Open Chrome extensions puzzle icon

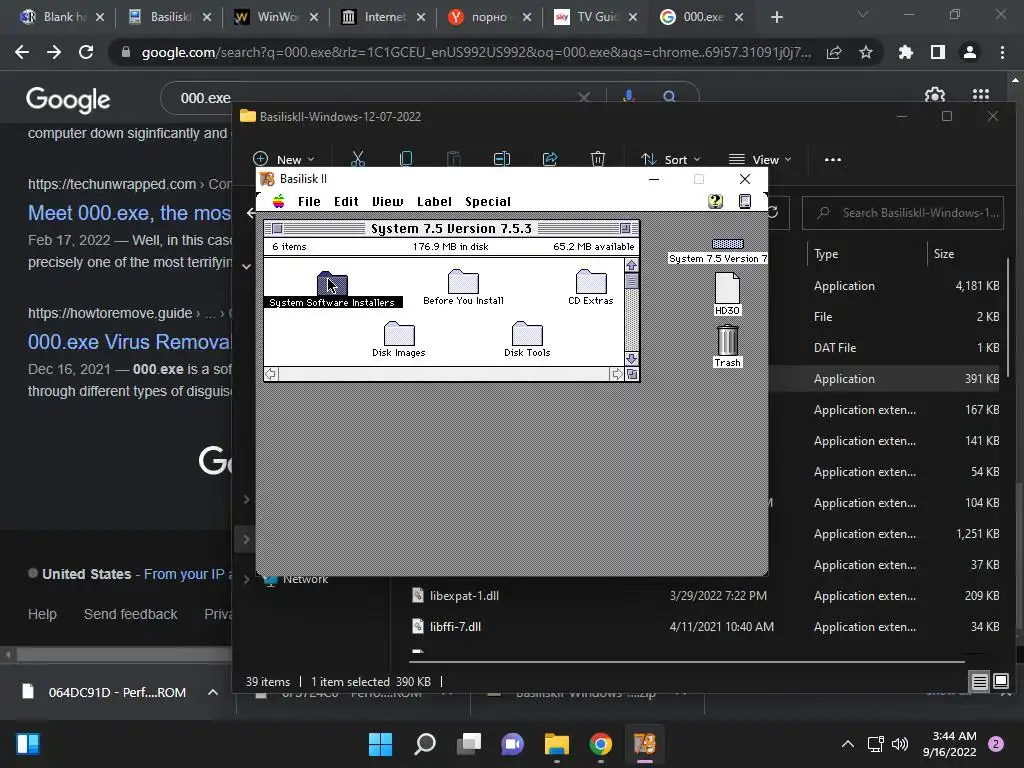[x=906, y=52]
